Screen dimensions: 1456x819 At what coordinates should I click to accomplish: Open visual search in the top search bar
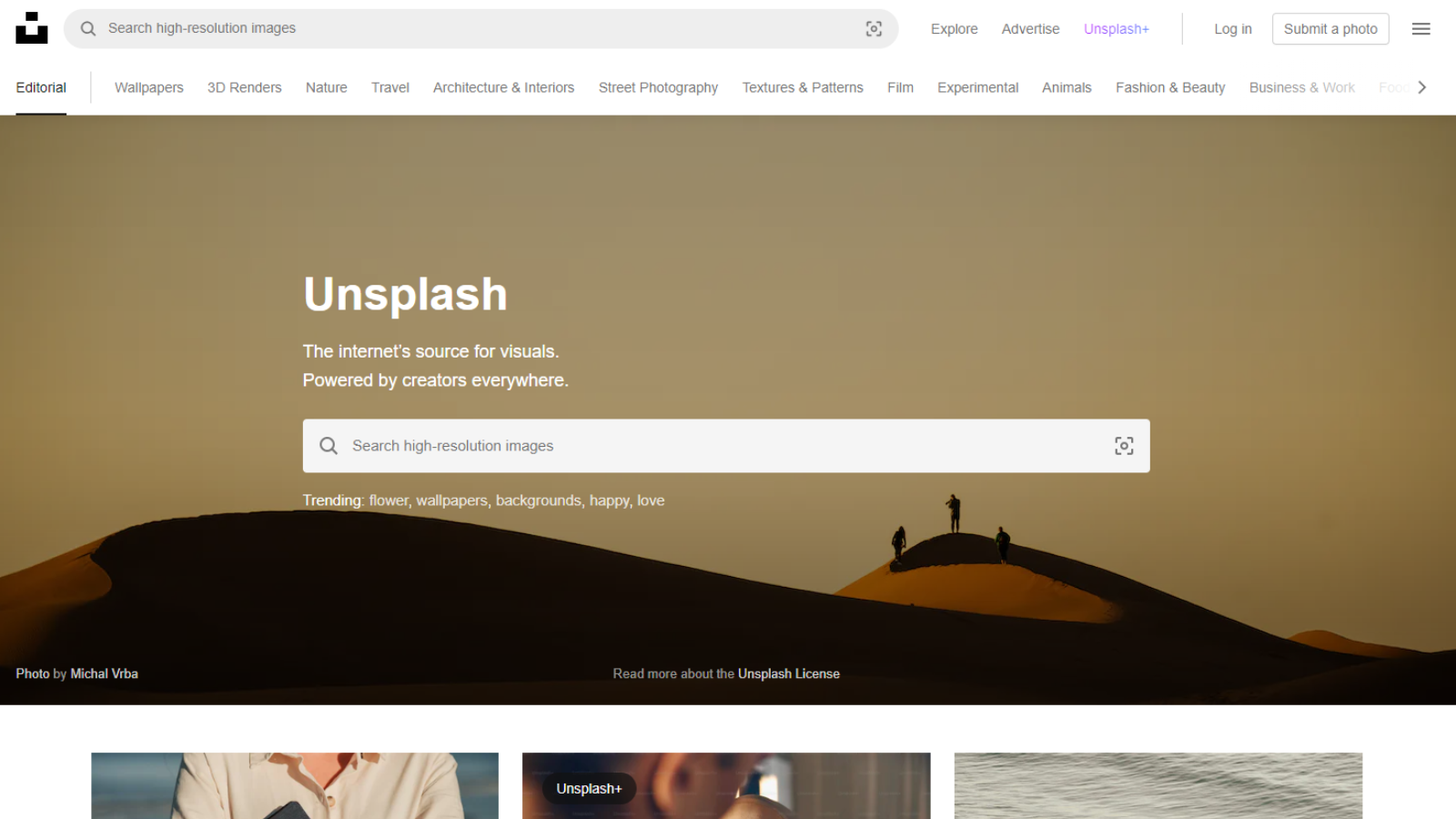(x=874, y=29)
